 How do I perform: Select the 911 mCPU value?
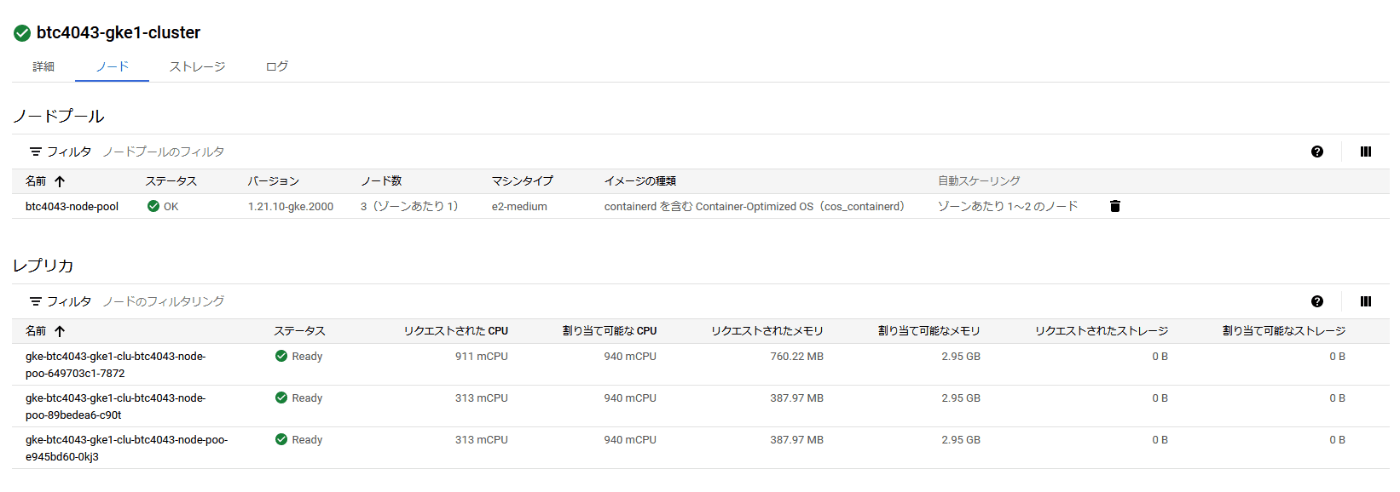pos(481,356)
